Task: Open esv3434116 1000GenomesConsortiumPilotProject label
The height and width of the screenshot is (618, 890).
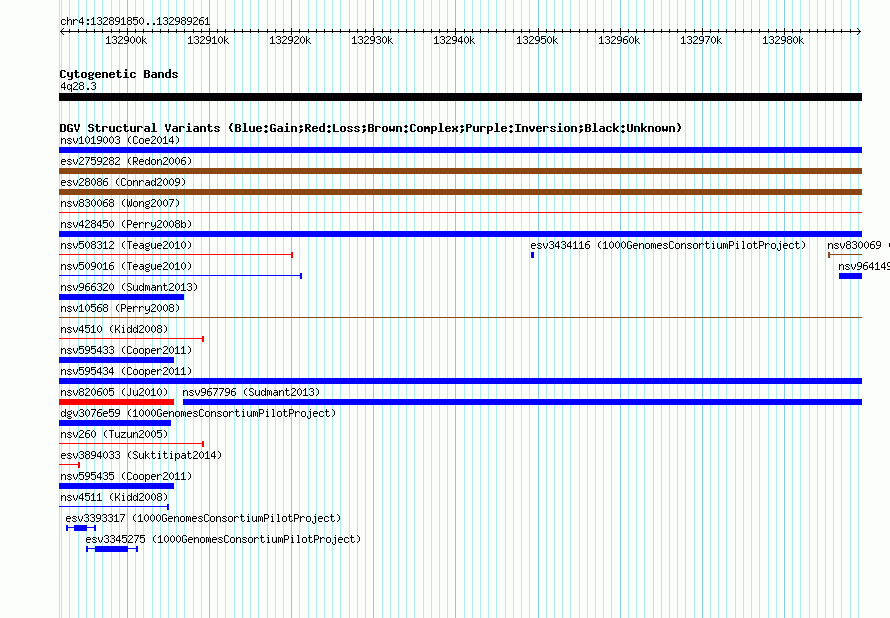Action: (668, 245)
